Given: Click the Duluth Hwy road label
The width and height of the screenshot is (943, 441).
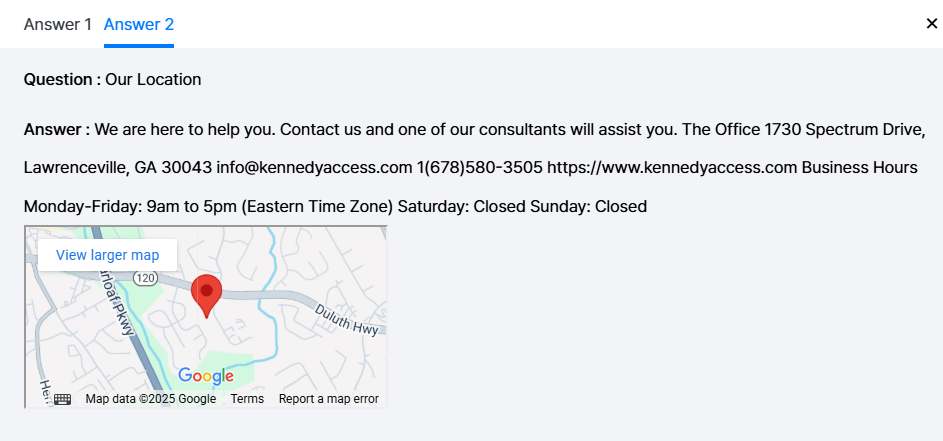Looking at the screenshot, I should tap(349, 324).
